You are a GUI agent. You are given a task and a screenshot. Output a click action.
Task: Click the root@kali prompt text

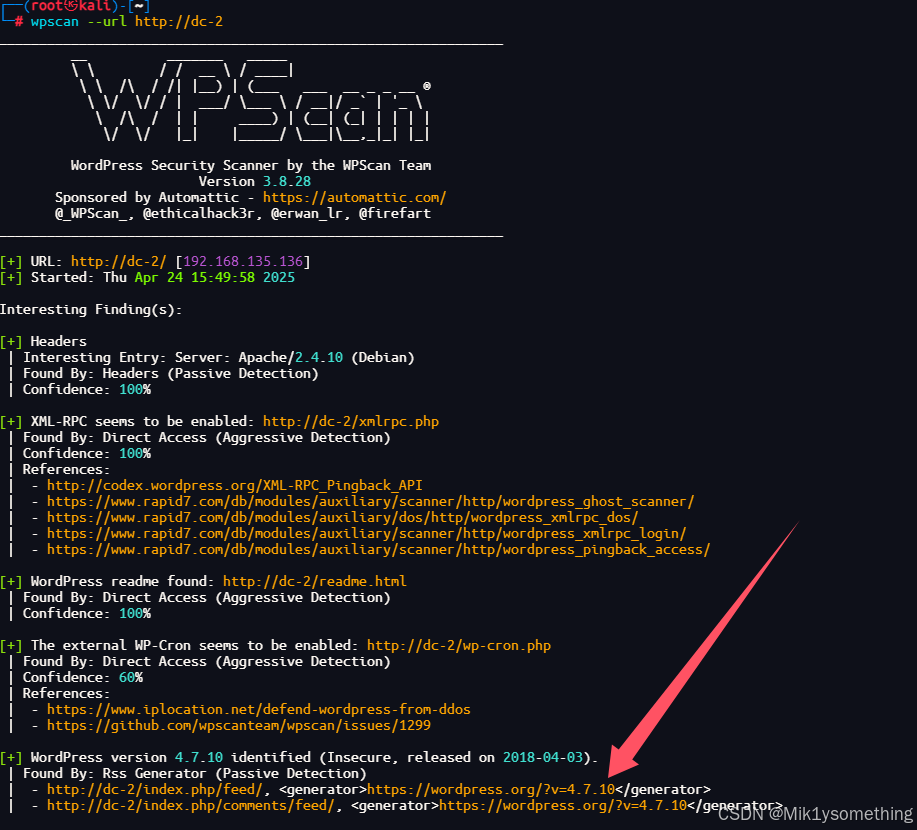(x=70, y=6)
